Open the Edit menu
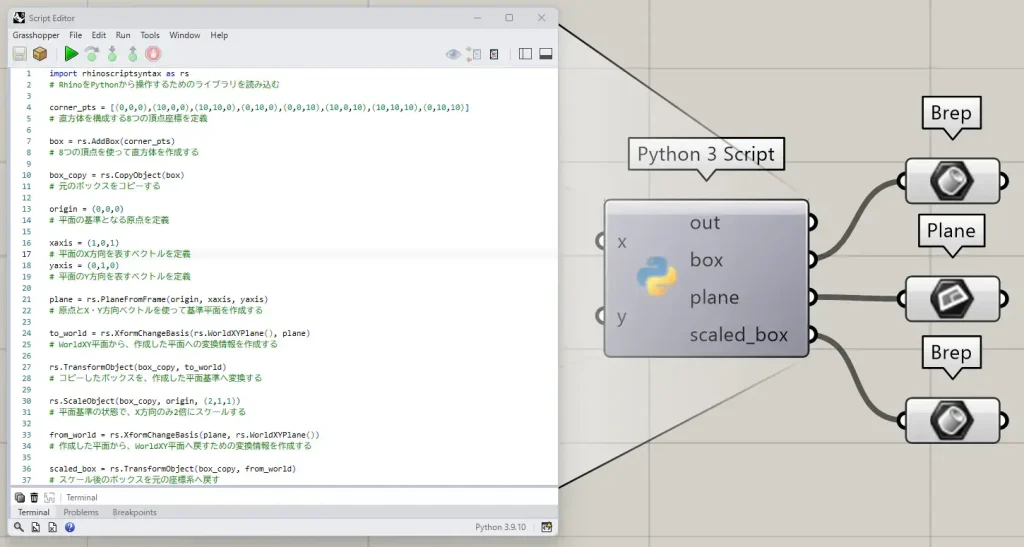1024x547 pixels. [99, 35]
